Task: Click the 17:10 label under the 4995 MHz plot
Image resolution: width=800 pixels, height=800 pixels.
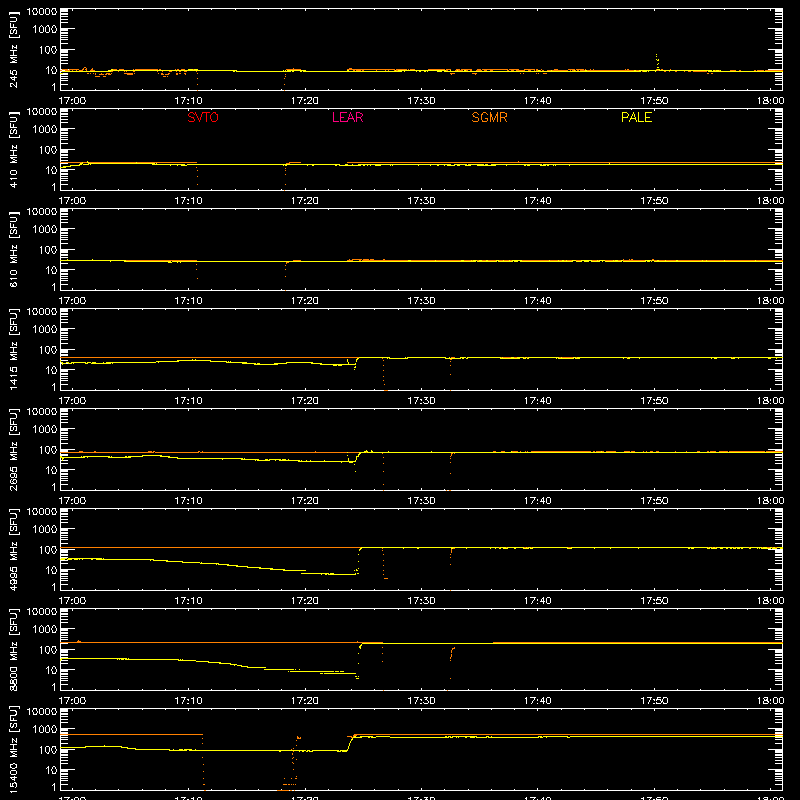Action: [x=188, y=601]
